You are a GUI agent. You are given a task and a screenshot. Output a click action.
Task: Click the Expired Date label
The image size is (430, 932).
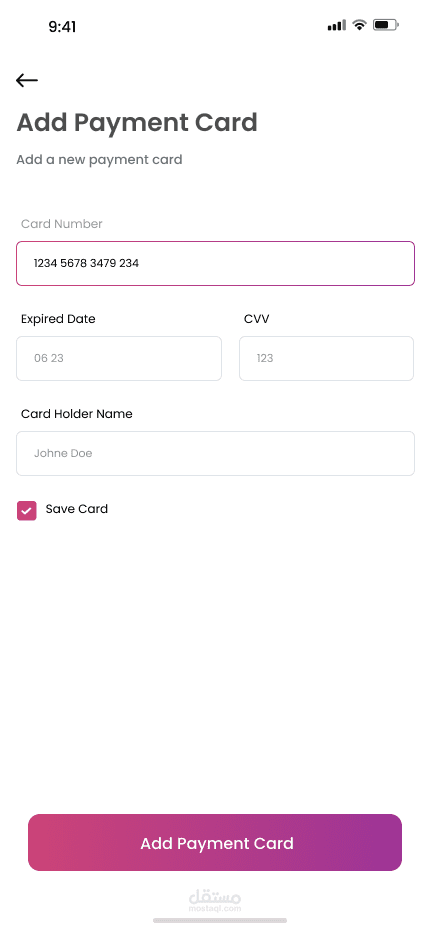58,319
